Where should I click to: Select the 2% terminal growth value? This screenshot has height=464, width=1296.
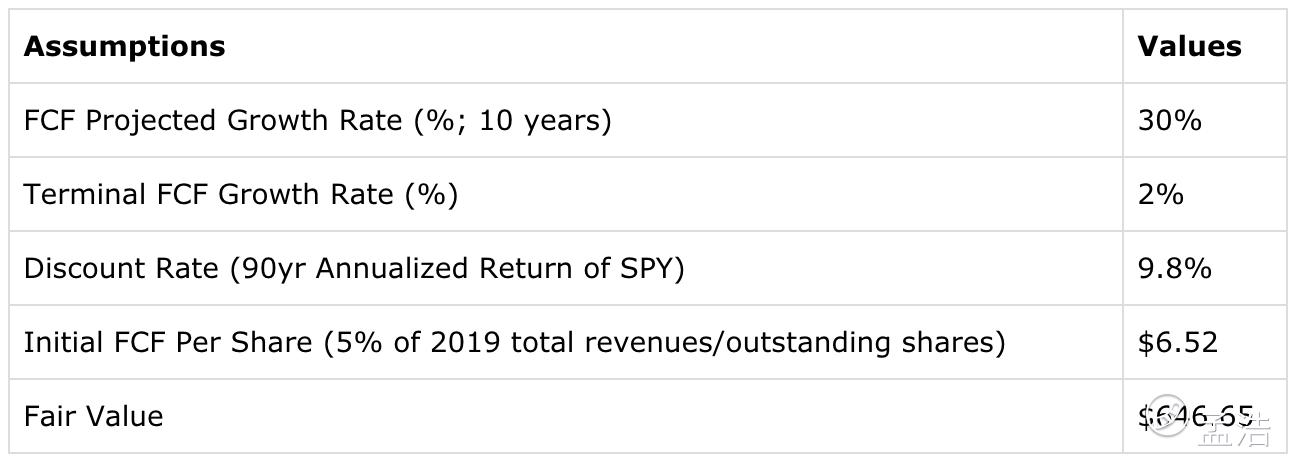[1160, 194]
